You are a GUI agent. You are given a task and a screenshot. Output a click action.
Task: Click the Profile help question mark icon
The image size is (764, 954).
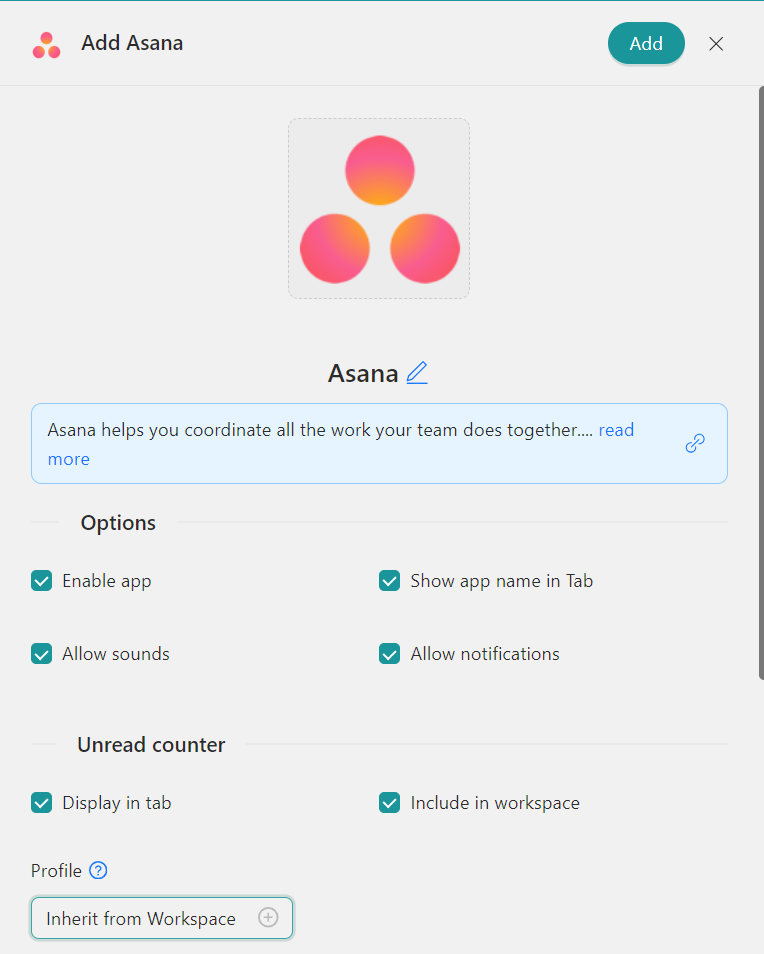coord(98,871)
